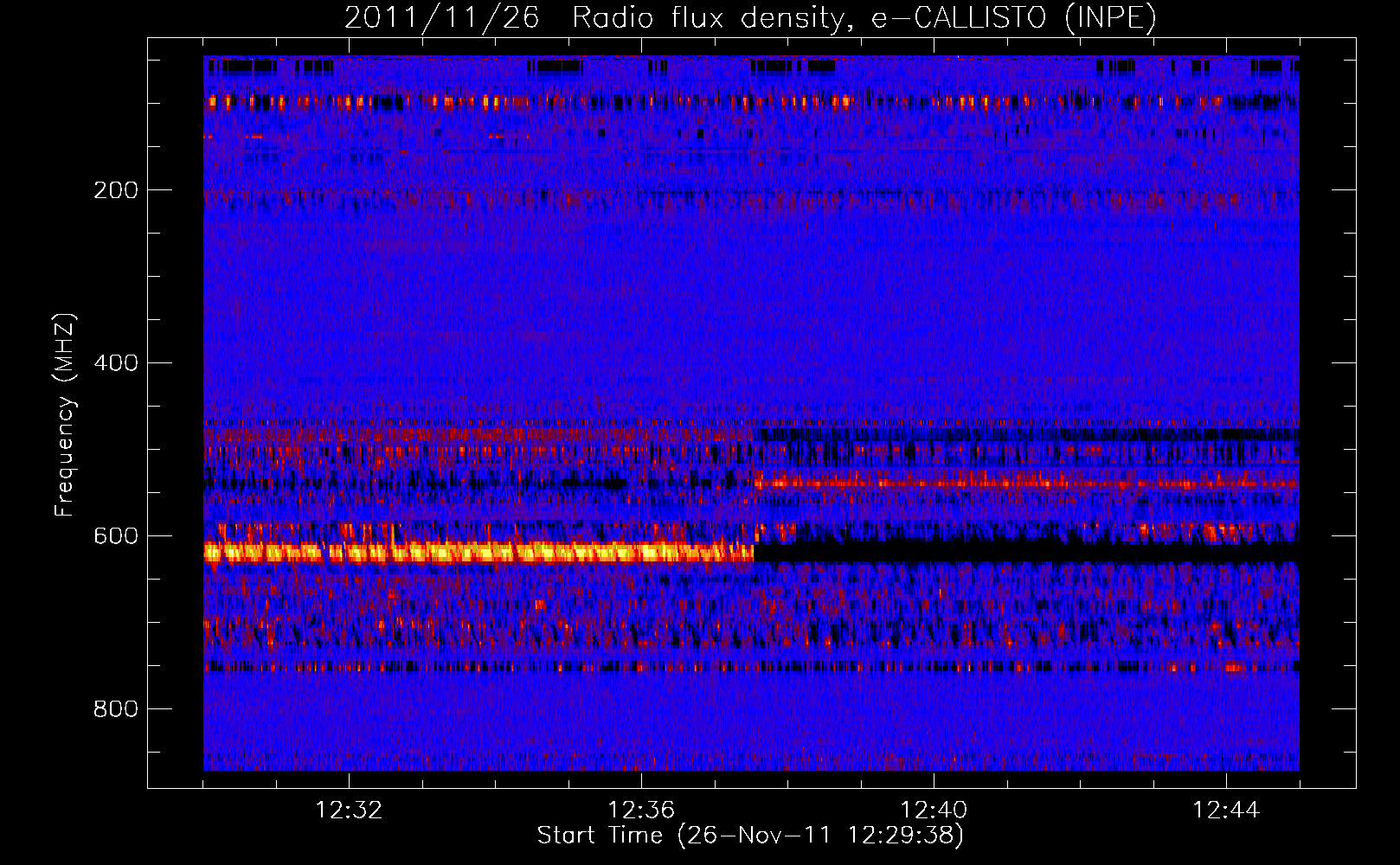Click the 'Frequency (MHZ)' axis label
Screen dimensions: 1400x865
(65, 415)
